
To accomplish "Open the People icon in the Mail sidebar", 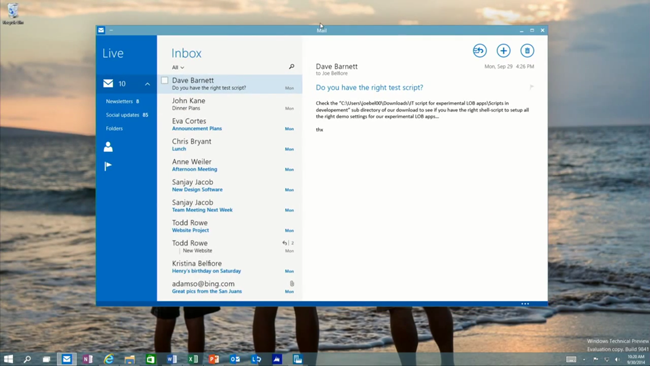I will click(x=108, y=147).
